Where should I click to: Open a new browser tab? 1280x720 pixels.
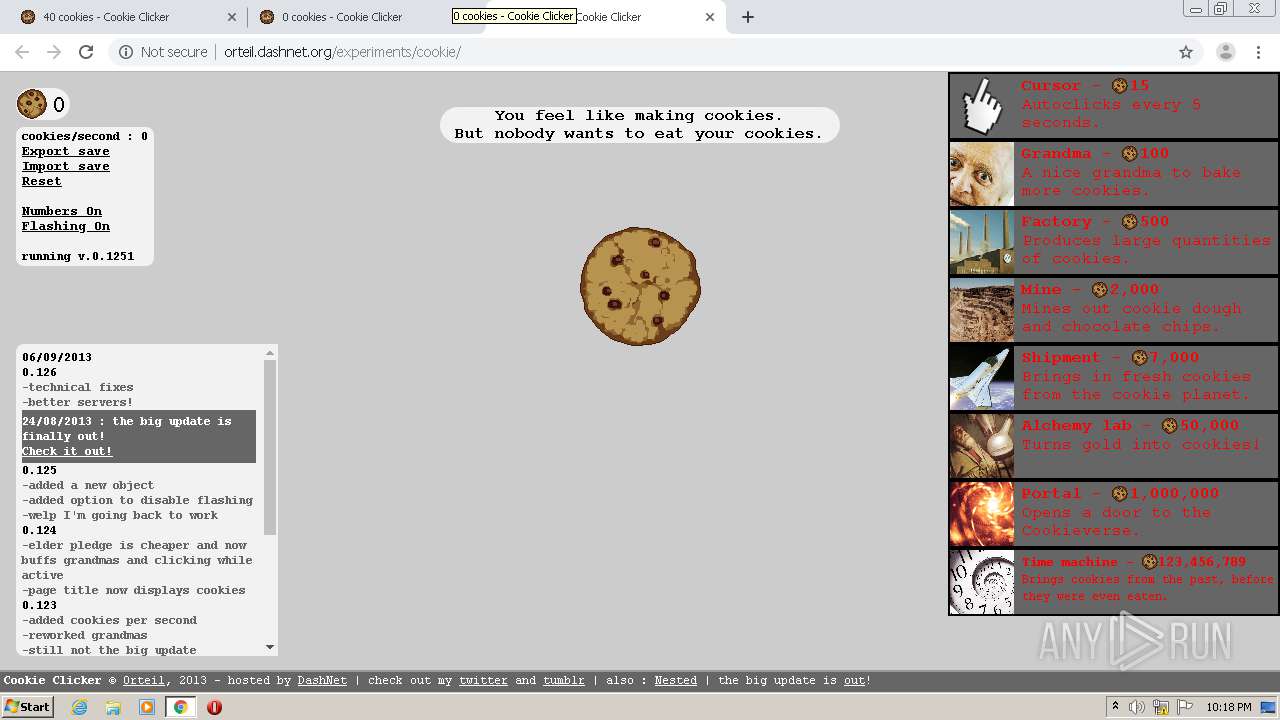tap(748, 17)
